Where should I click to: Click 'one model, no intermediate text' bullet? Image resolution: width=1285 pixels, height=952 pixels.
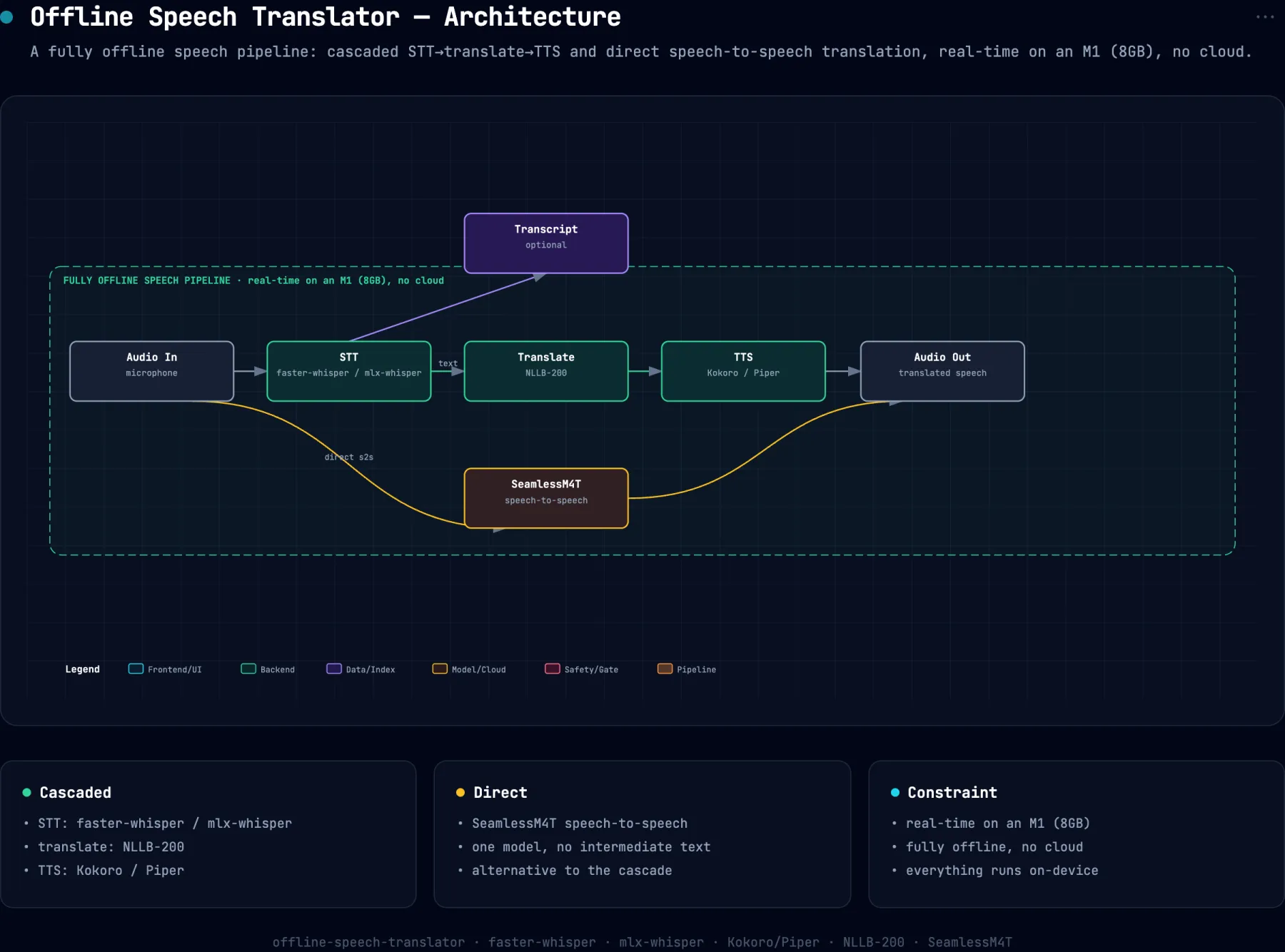click(x=591, y=846)
